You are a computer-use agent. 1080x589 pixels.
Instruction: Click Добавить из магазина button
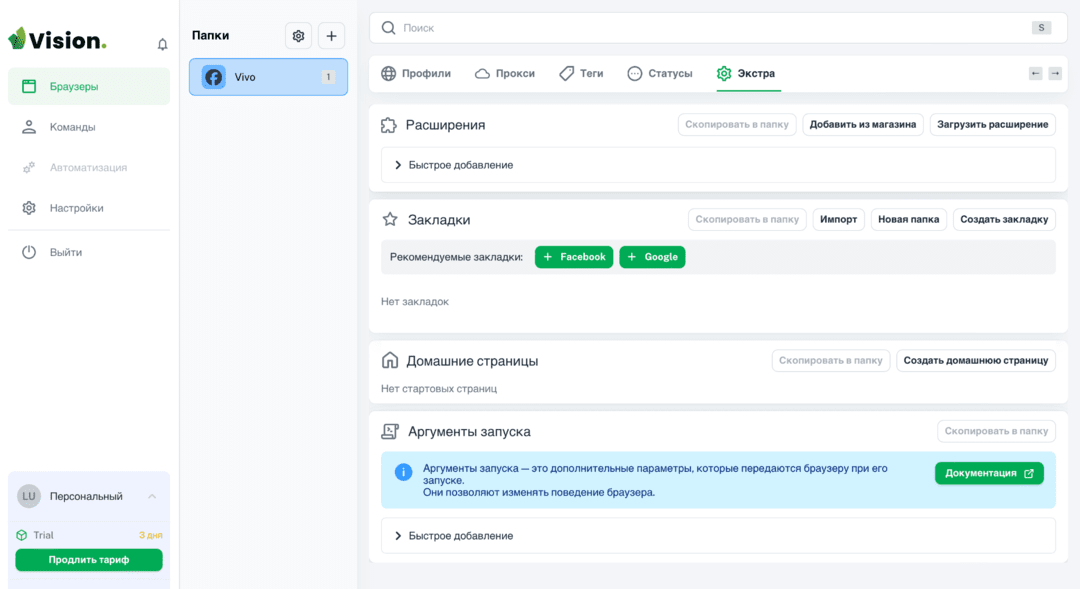click(862, 125)
